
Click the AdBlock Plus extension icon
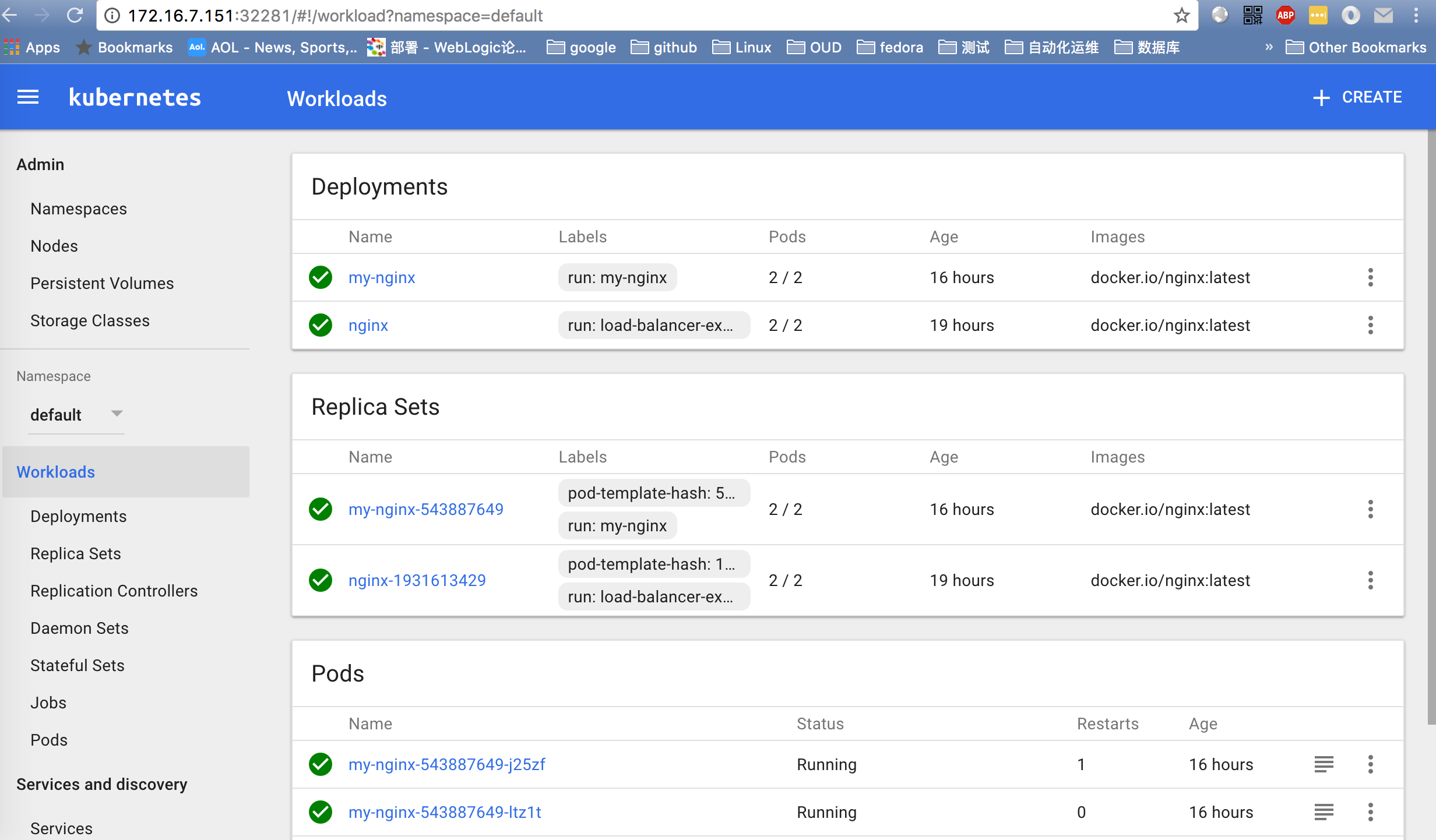[x=1285, y=16]
